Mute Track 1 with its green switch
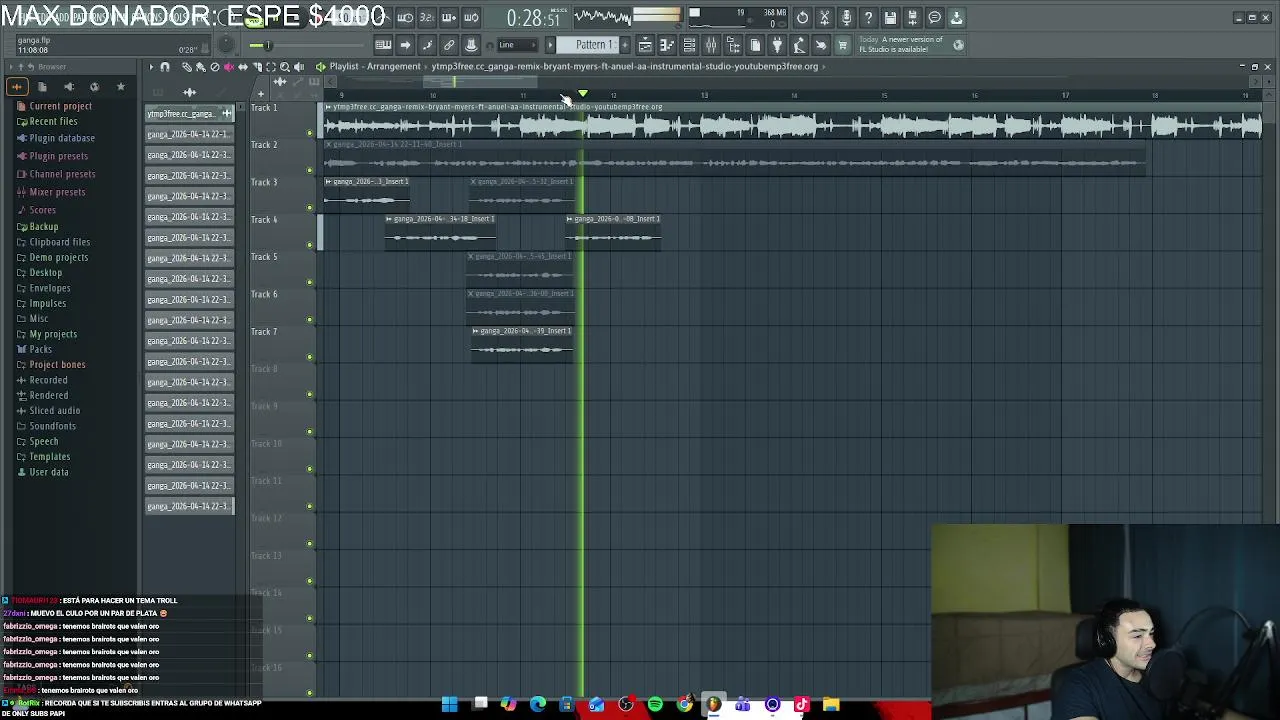1280x720 pixels. (x=310, y=133)
